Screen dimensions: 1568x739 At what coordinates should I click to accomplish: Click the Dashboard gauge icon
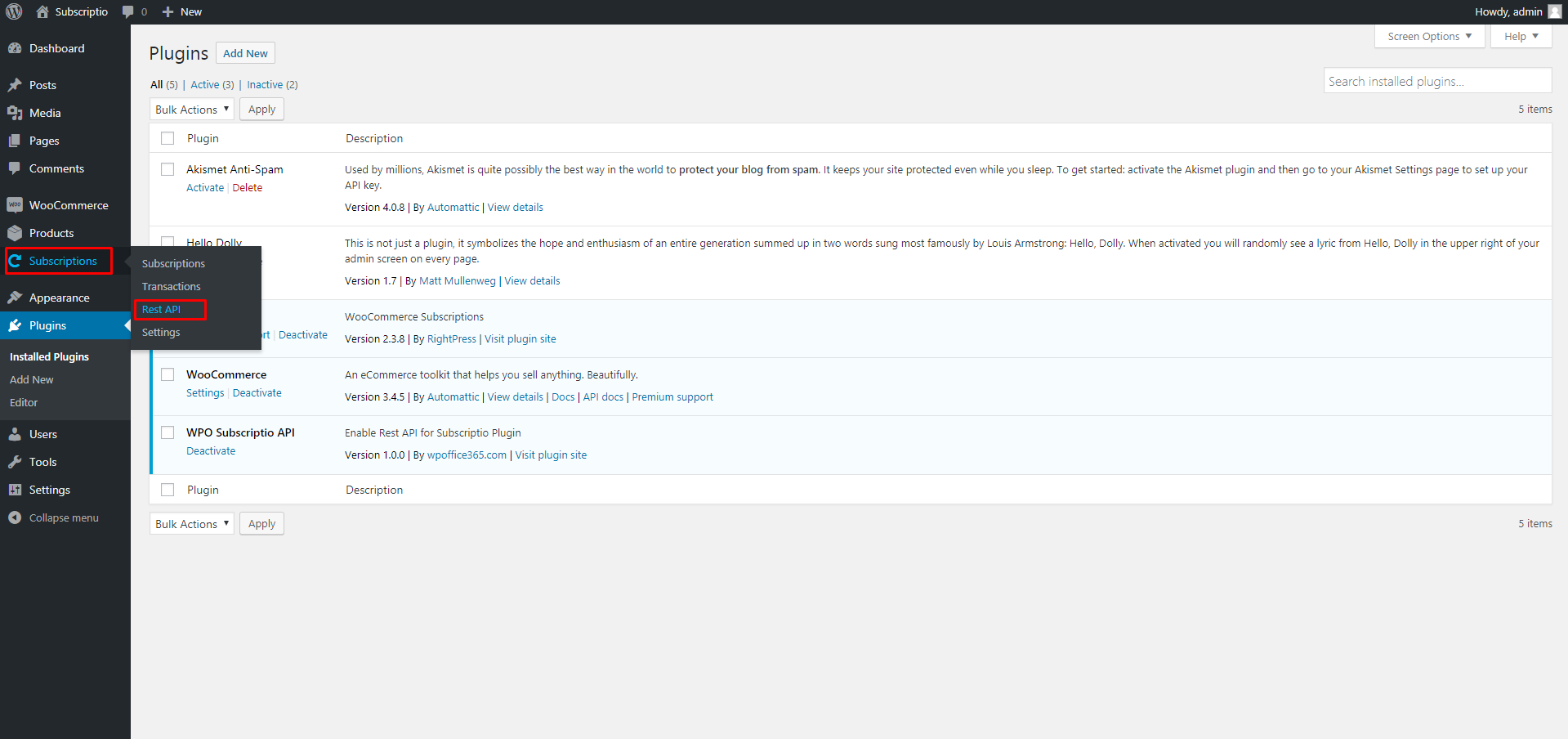pos(15,48)
